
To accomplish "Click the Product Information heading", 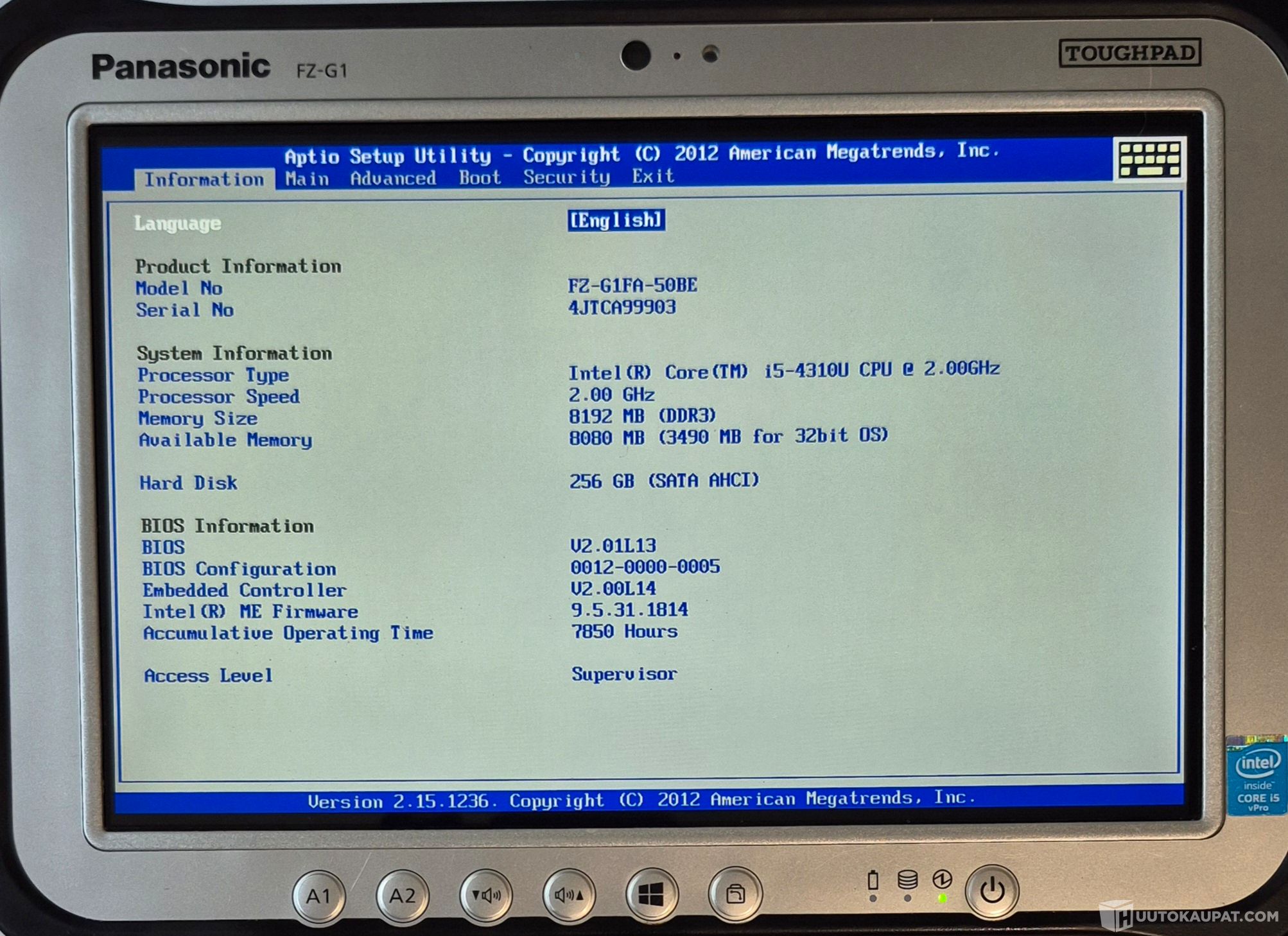I will (x=238, y=266).
